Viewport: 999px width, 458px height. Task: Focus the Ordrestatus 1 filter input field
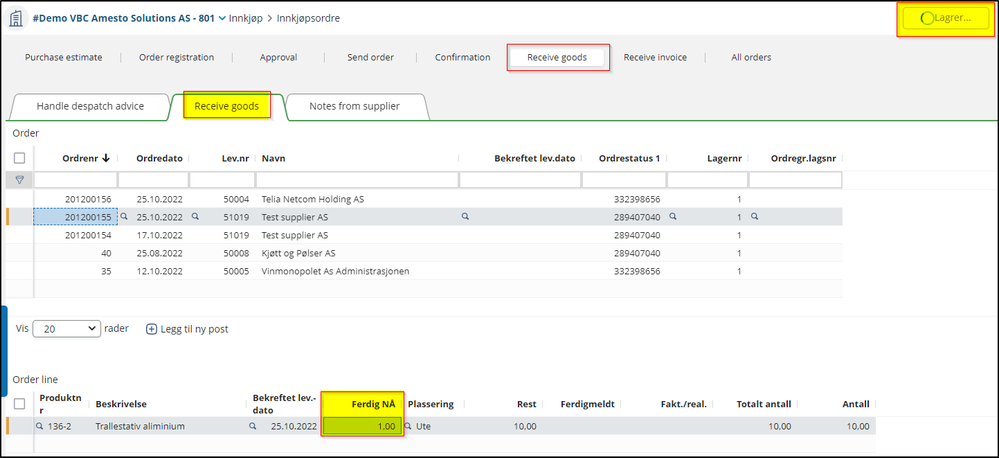tap(624, 180)
